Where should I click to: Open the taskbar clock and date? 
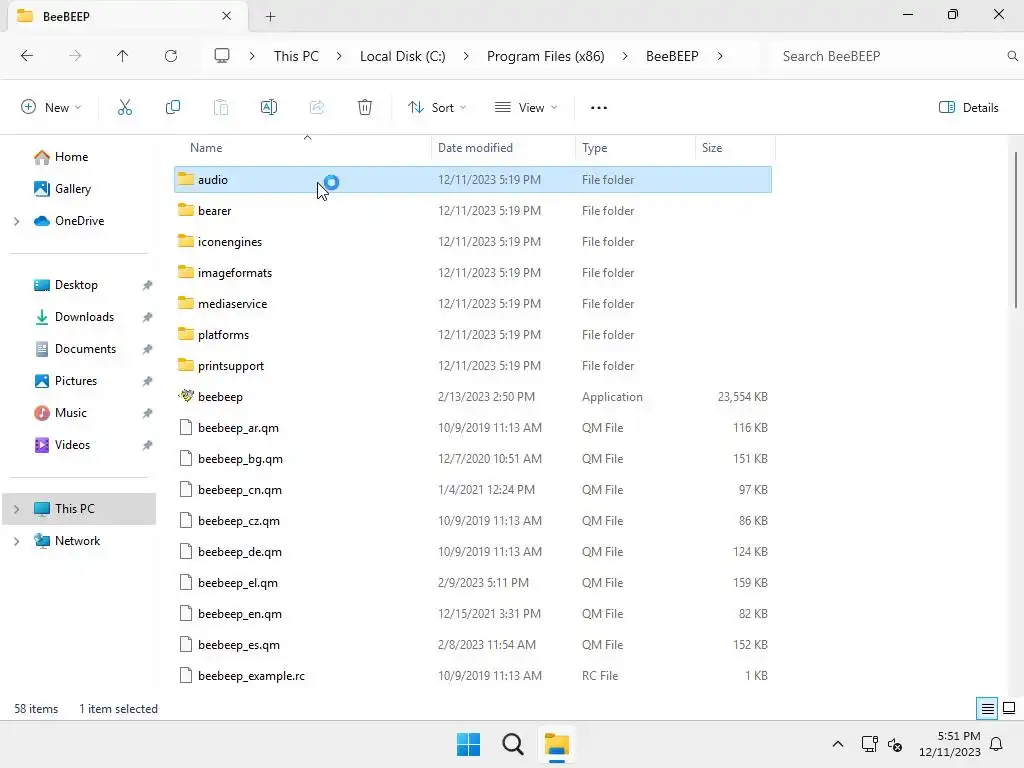(950, 744)
